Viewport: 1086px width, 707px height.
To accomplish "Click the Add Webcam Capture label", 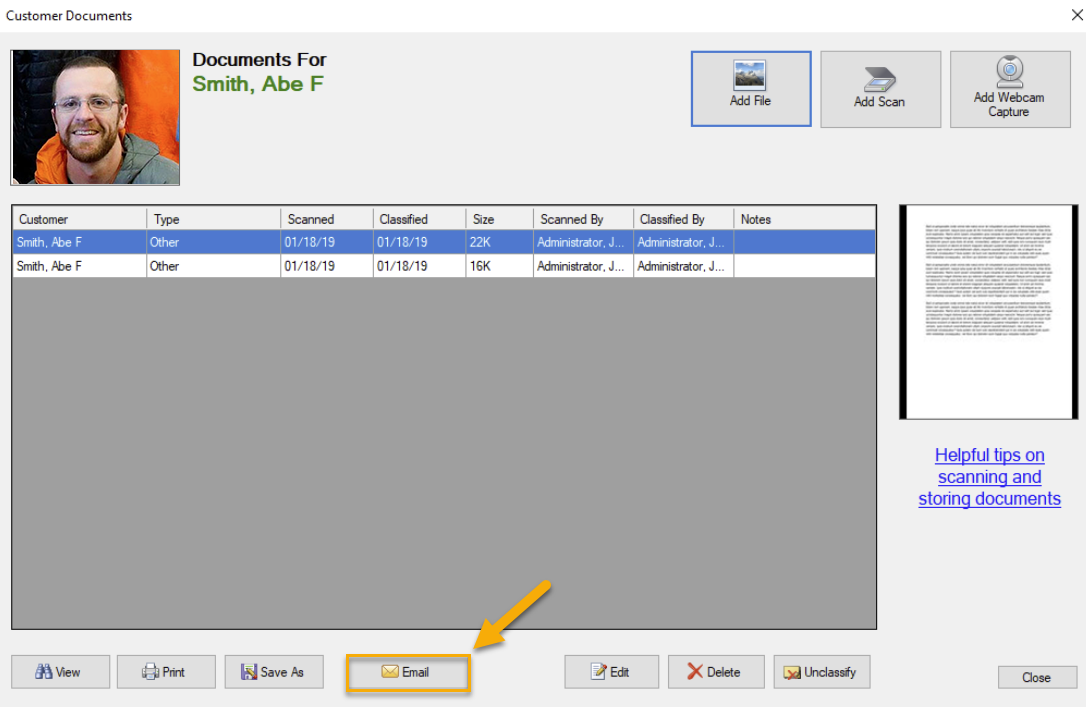I will [1009, 105].
